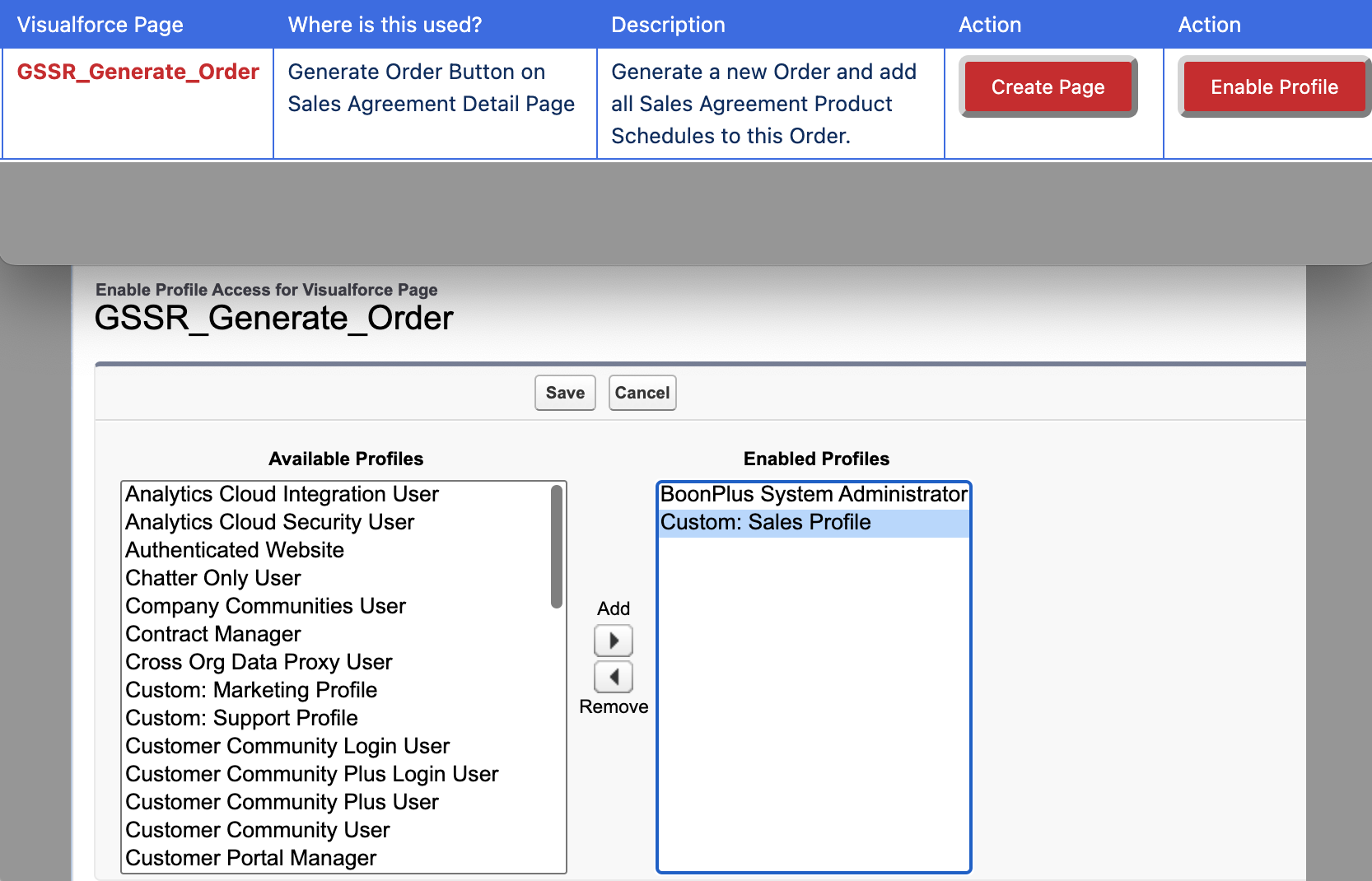Click the Visualforce Page column header

[x=100, y=25]
